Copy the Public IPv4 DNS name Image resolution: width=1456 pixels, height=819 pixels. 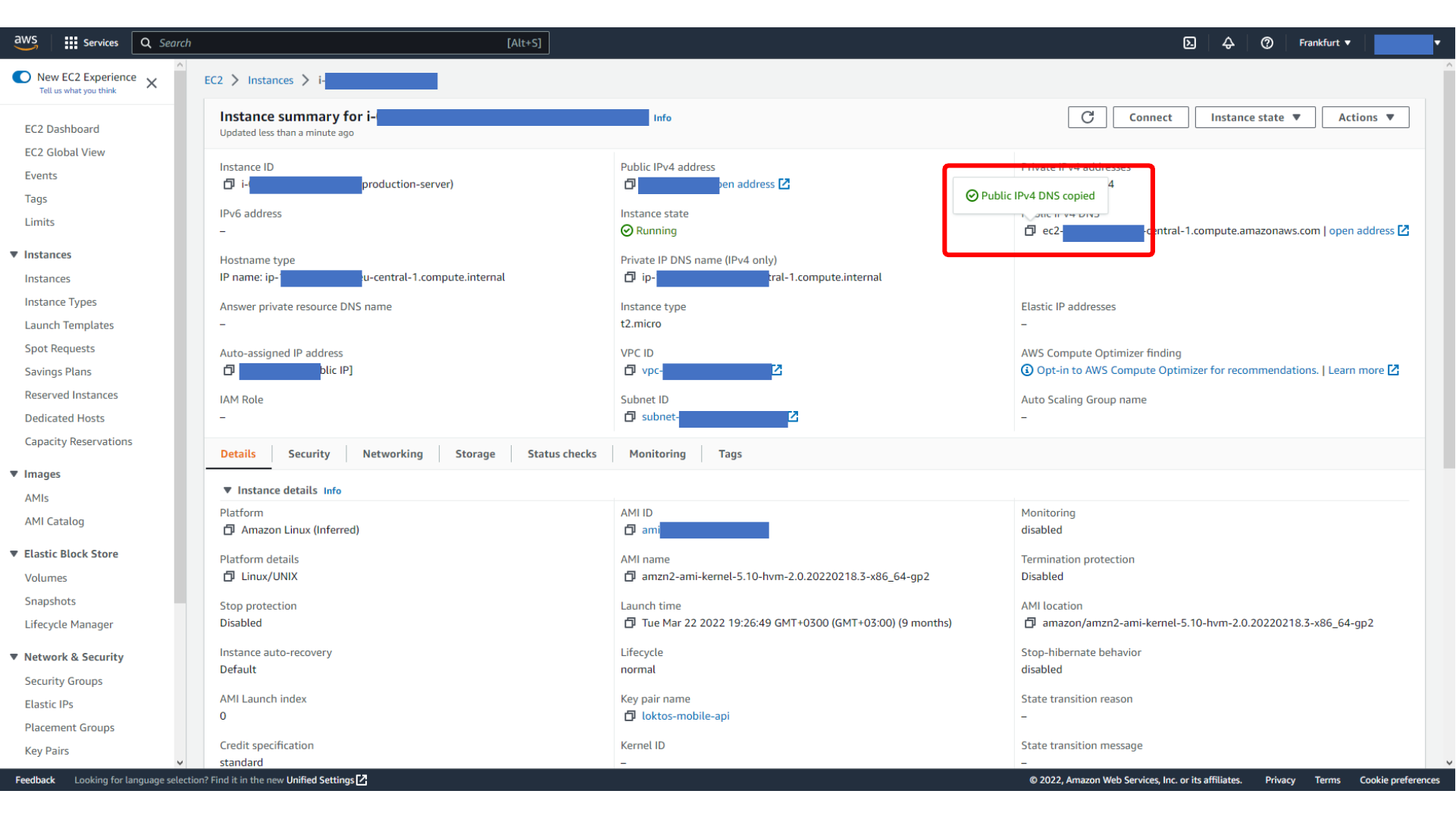click(x=1030, y=231)
